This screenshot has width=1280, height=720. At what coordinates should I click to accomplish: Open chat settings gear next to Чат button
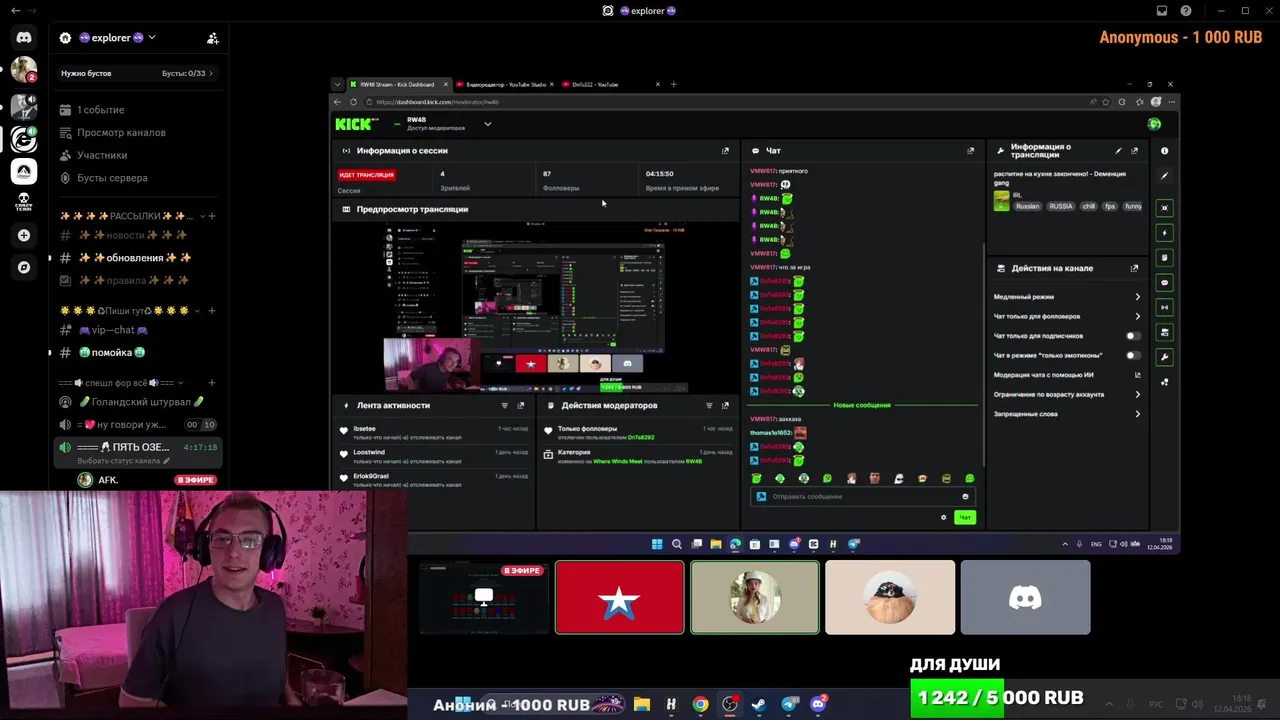[x=943, y=517]
